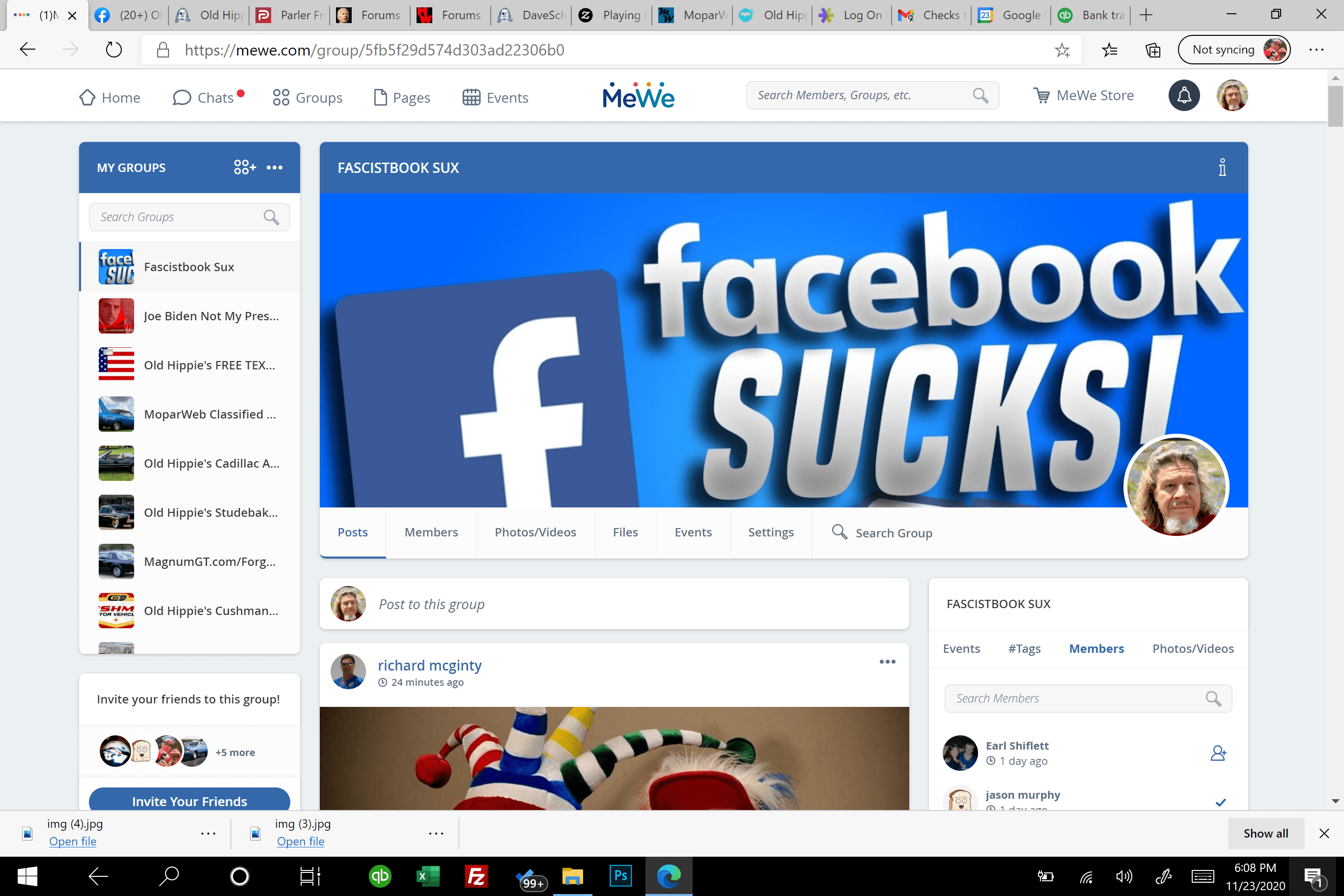Open the group Settings tab
Image resolution: width=1344 pixels, height=896 pixels.
tap(771, 532)
